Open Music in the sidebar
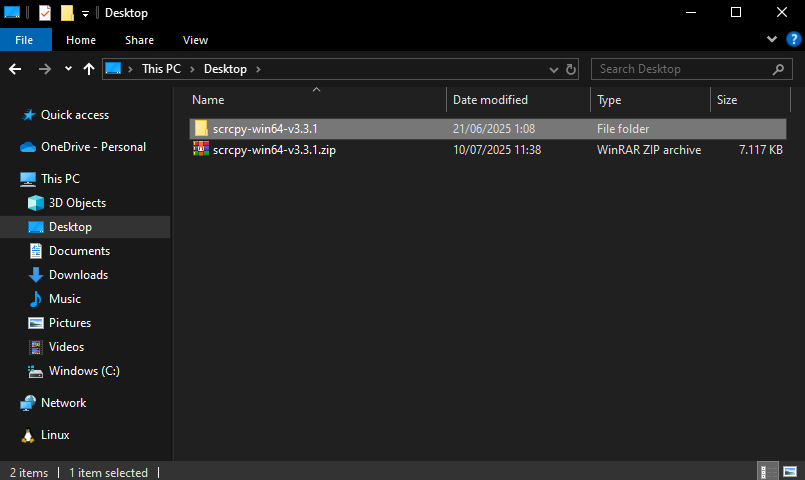 click(64, 299)
